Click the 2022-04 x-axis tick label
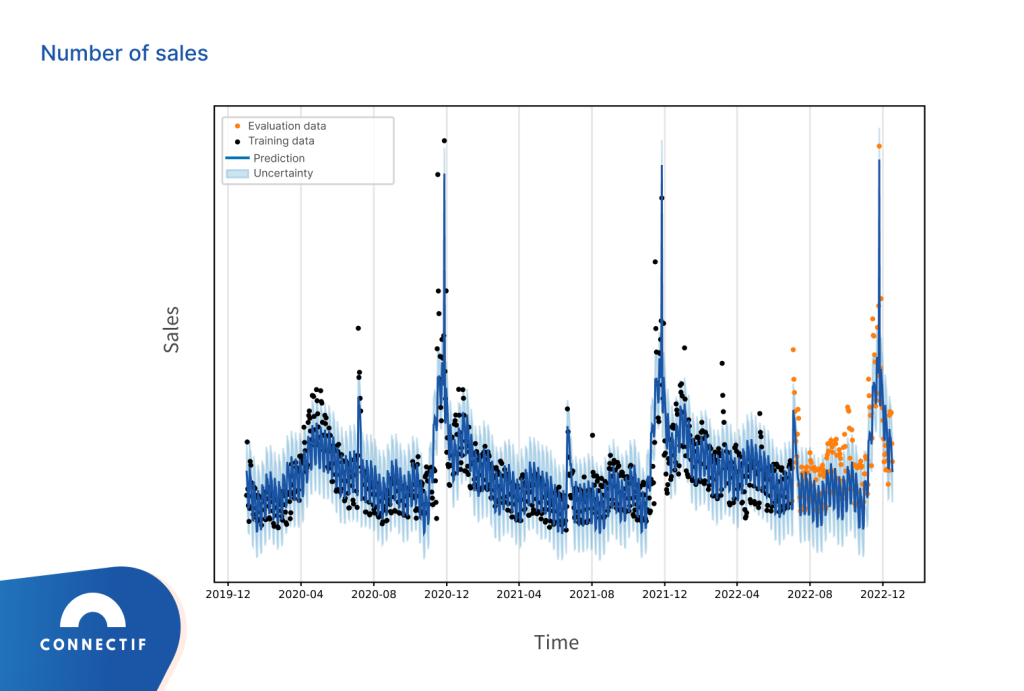Image resolution: width=1024 pixels, height=691 pixels. (x=737, y=594)
